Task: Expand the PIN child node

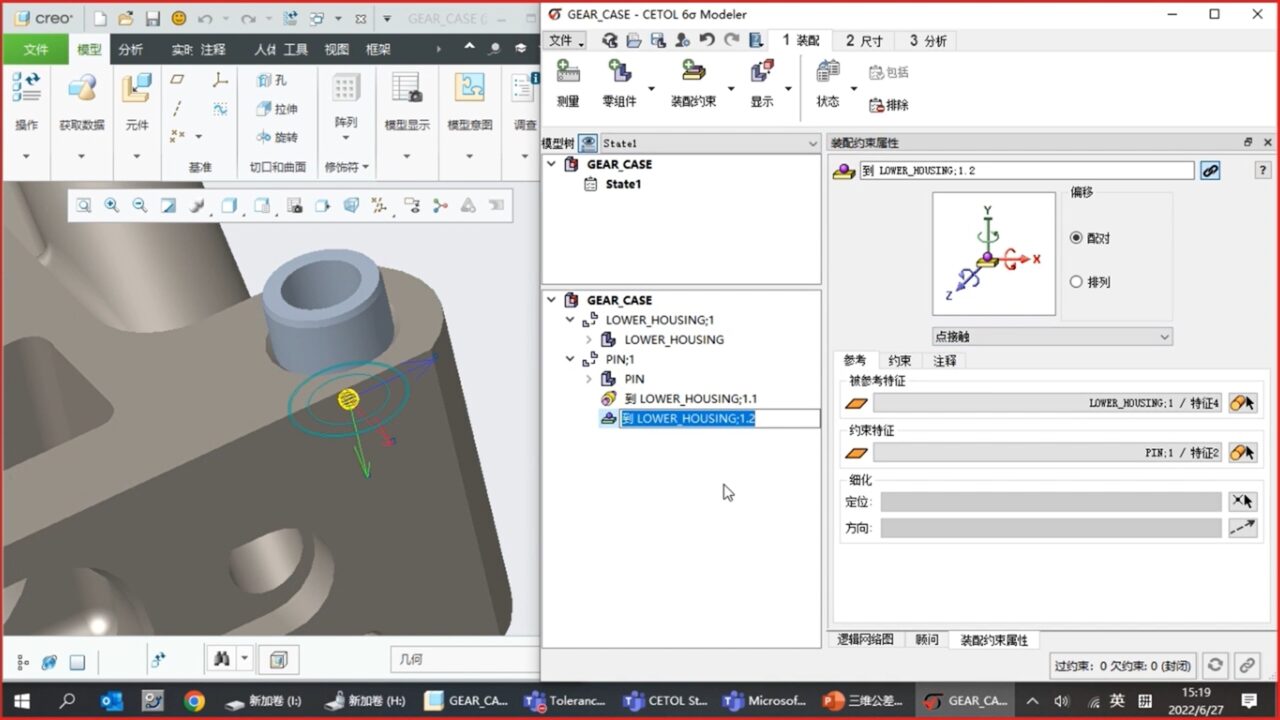Action: [589, 379]
